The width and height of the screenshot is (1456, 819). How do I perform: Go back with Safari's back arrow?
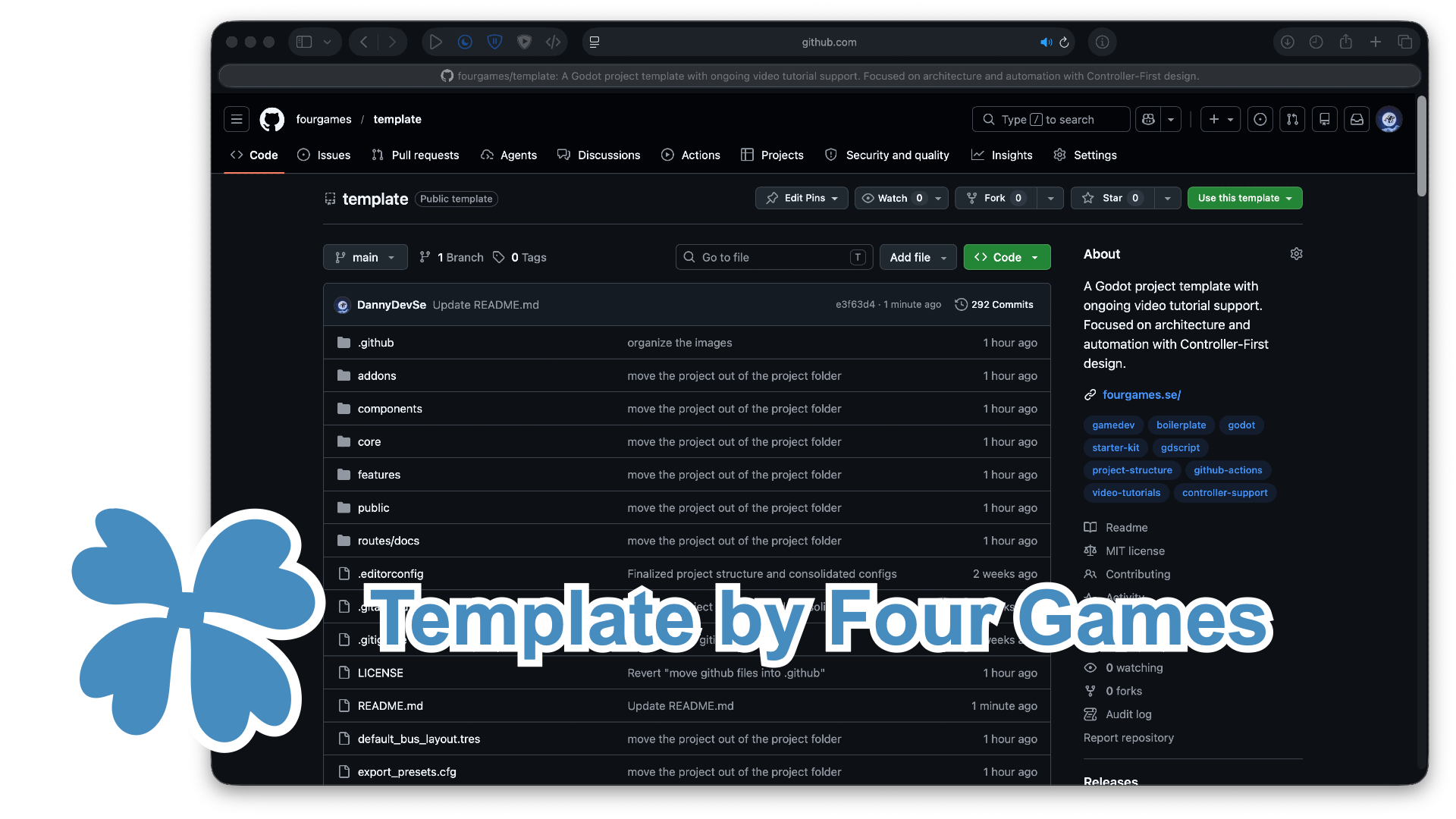point(364,42)
